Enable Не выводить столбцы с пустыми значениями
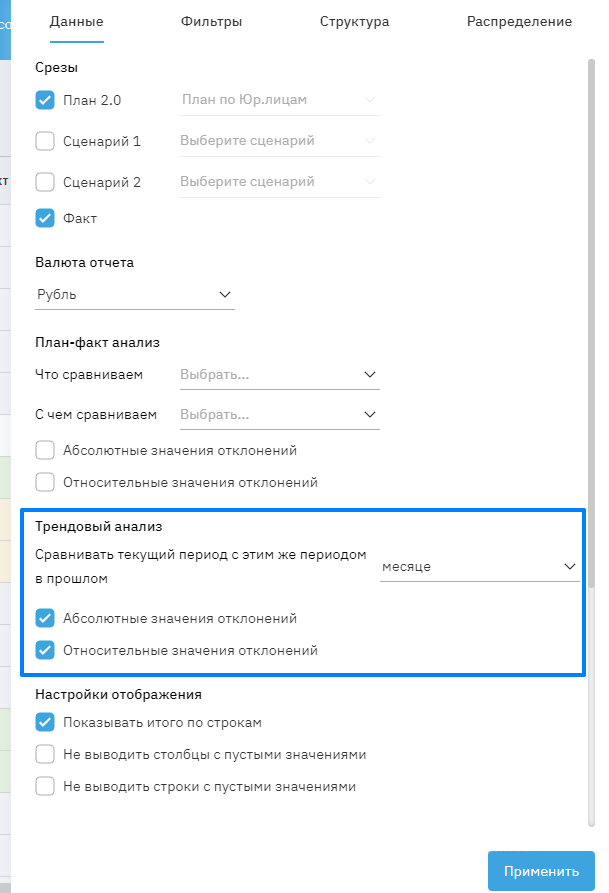 (x=45, y=754)
